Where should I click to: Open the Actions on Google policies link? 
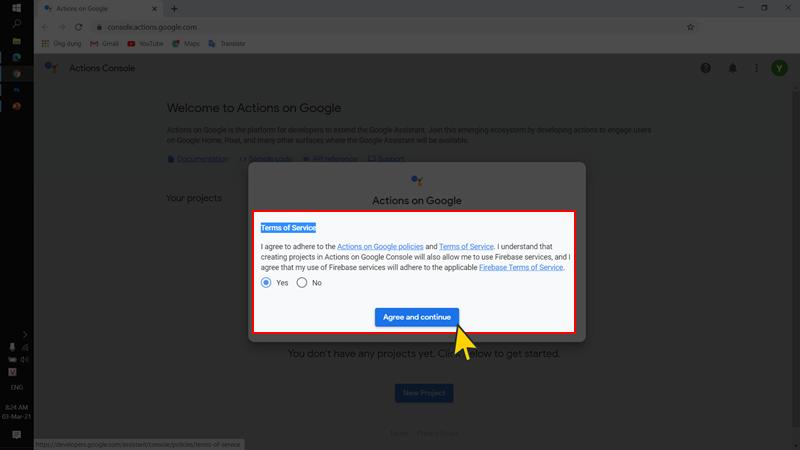(x=380, y=246)
